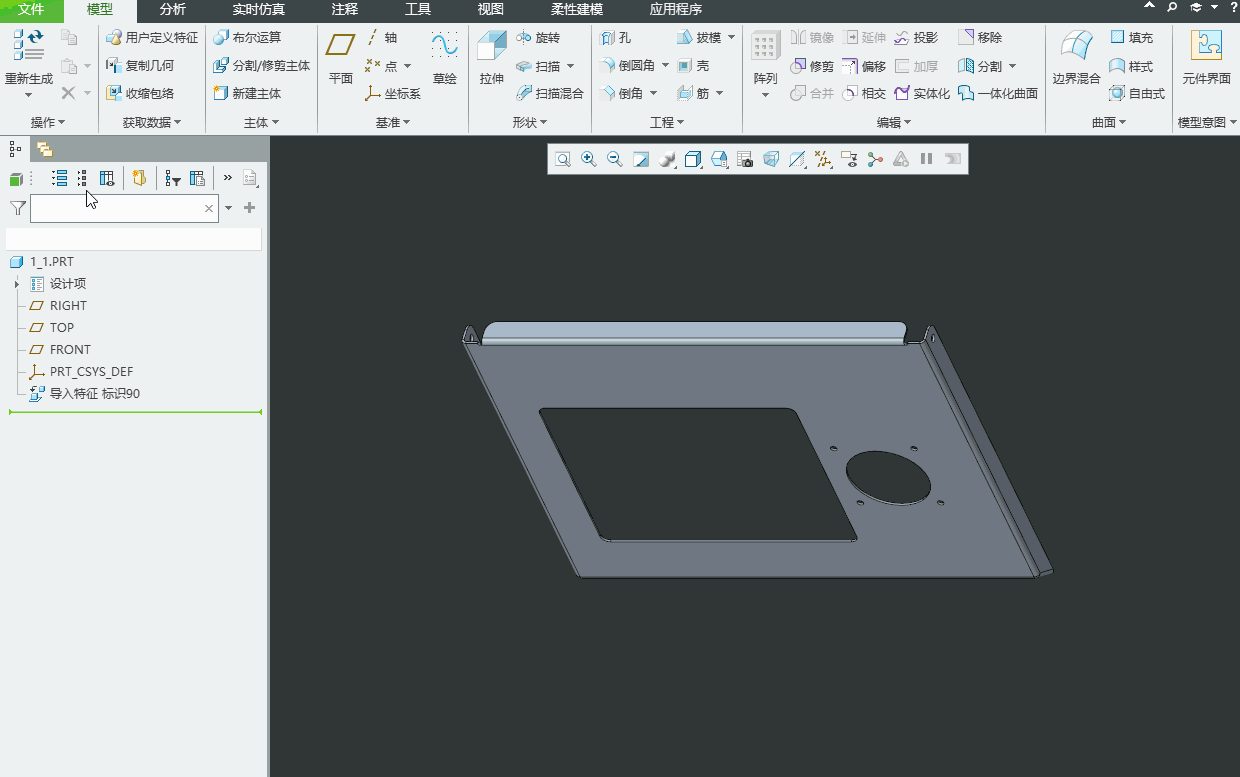This screenshot has width=1240, height=777.
Task: Click 一体化曲面 unified surface
Action: (x=998, y=94)
